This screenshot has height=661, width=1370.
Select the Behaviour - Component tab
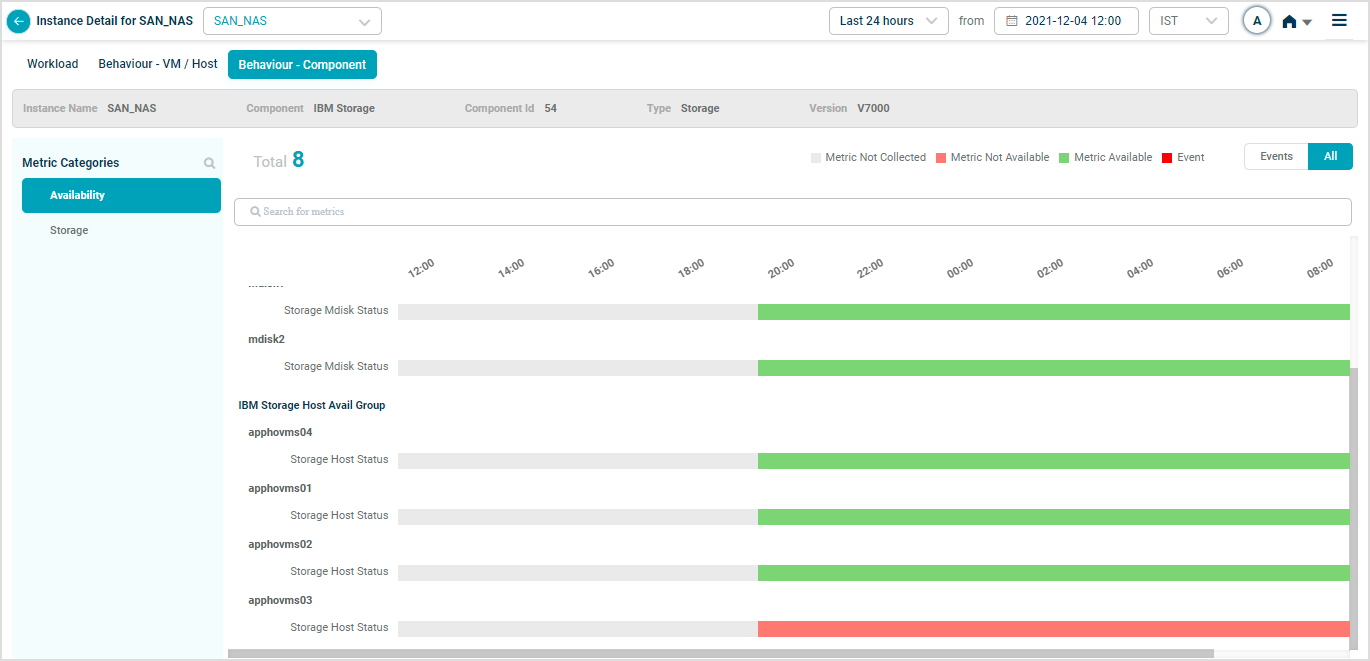[x=302, y=65]
